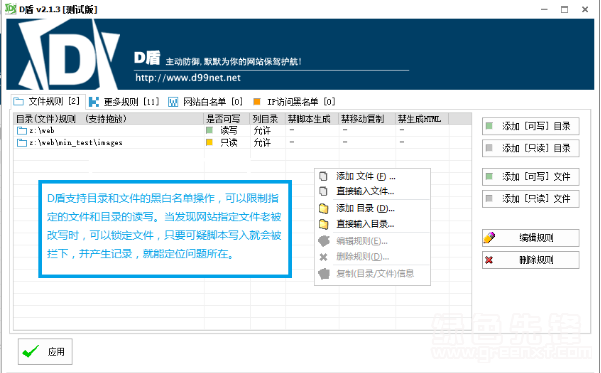Click green 读写 status square

pos(209,130)
